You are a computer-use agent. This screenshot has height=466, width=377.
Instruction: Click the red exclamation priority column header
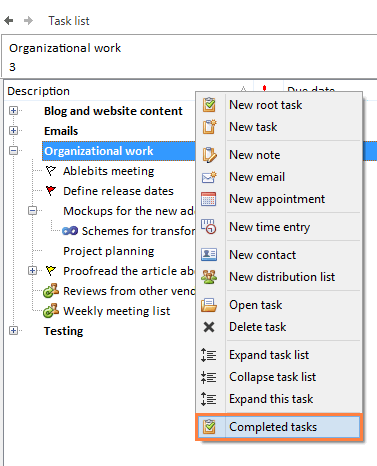tap(265, 89)
